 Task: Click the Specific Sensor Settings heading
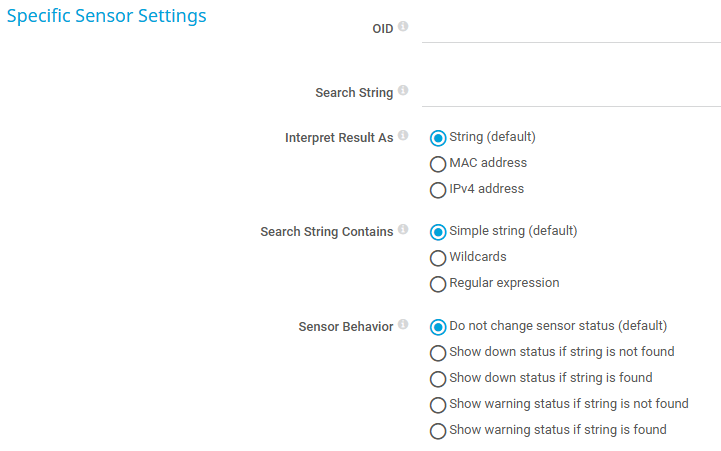[107, 16]
